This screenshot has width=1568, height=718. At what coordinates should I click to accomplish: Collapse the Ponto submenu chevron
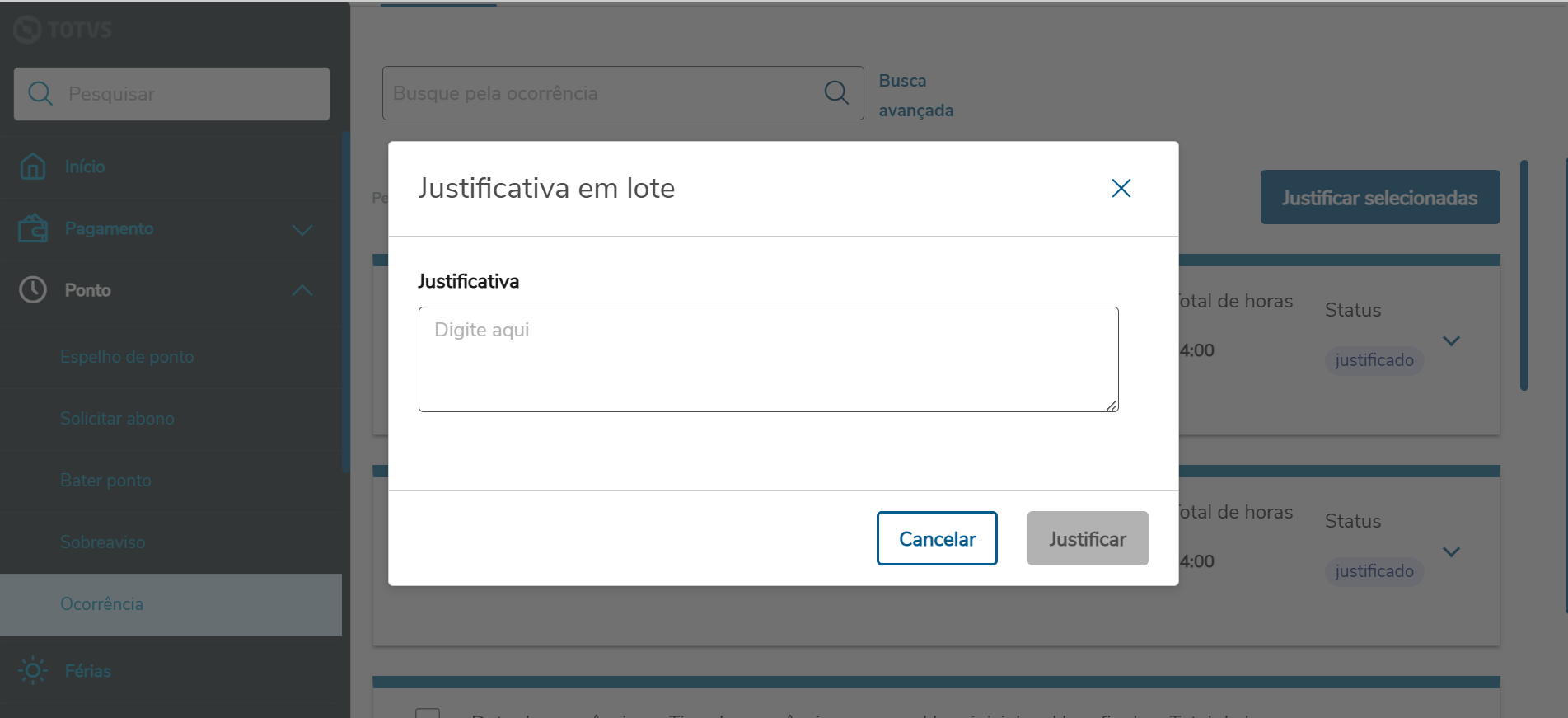pyautogui.click(x=302, y=291)
